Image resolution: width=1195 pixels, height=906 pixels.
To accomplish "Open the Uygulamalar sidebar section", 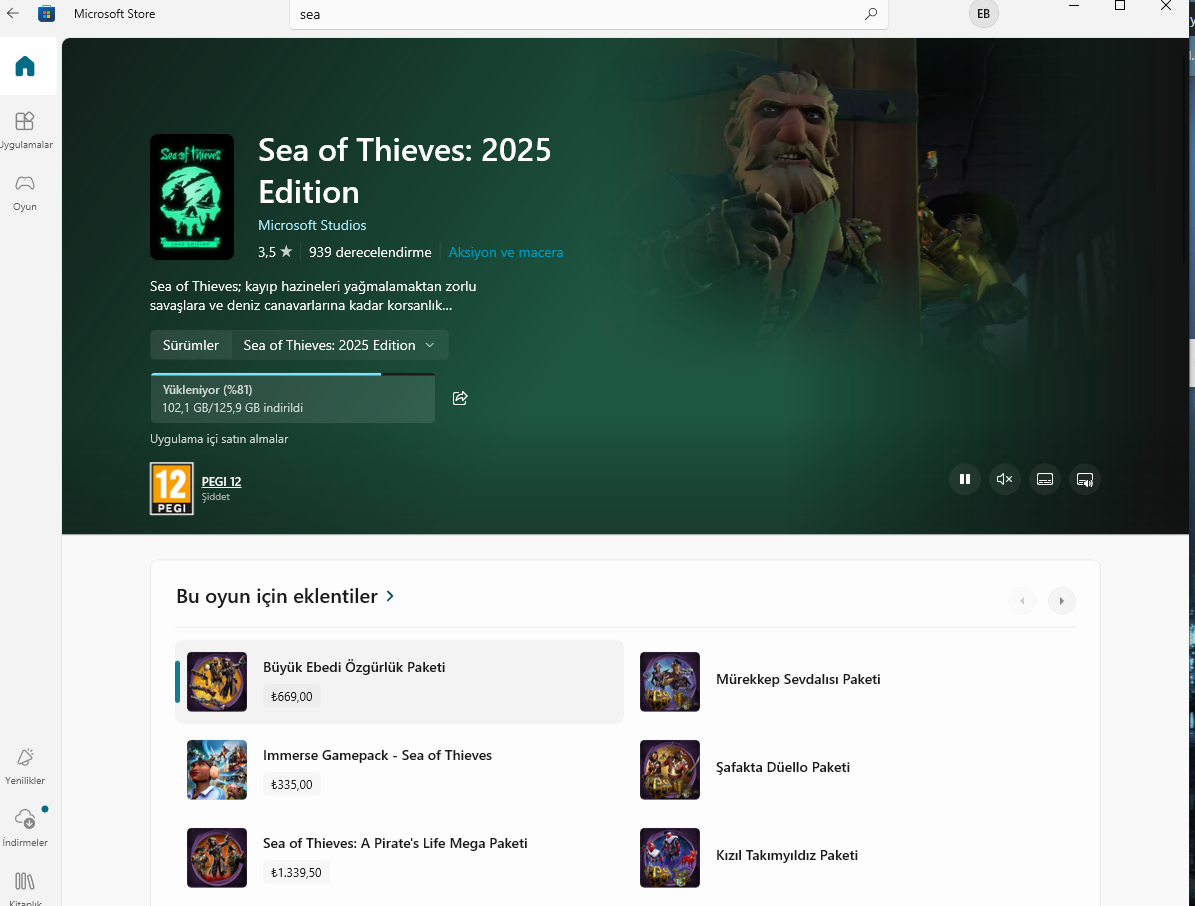I will (x=25, y=130).
